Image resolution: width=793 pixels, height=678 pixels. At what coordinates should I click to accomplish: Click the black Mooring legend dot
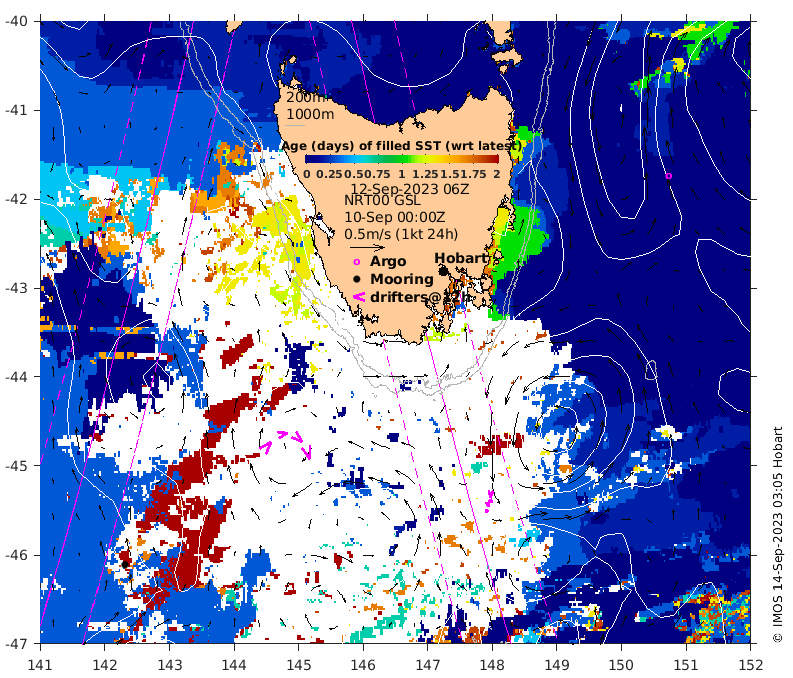tap(357, 279)
